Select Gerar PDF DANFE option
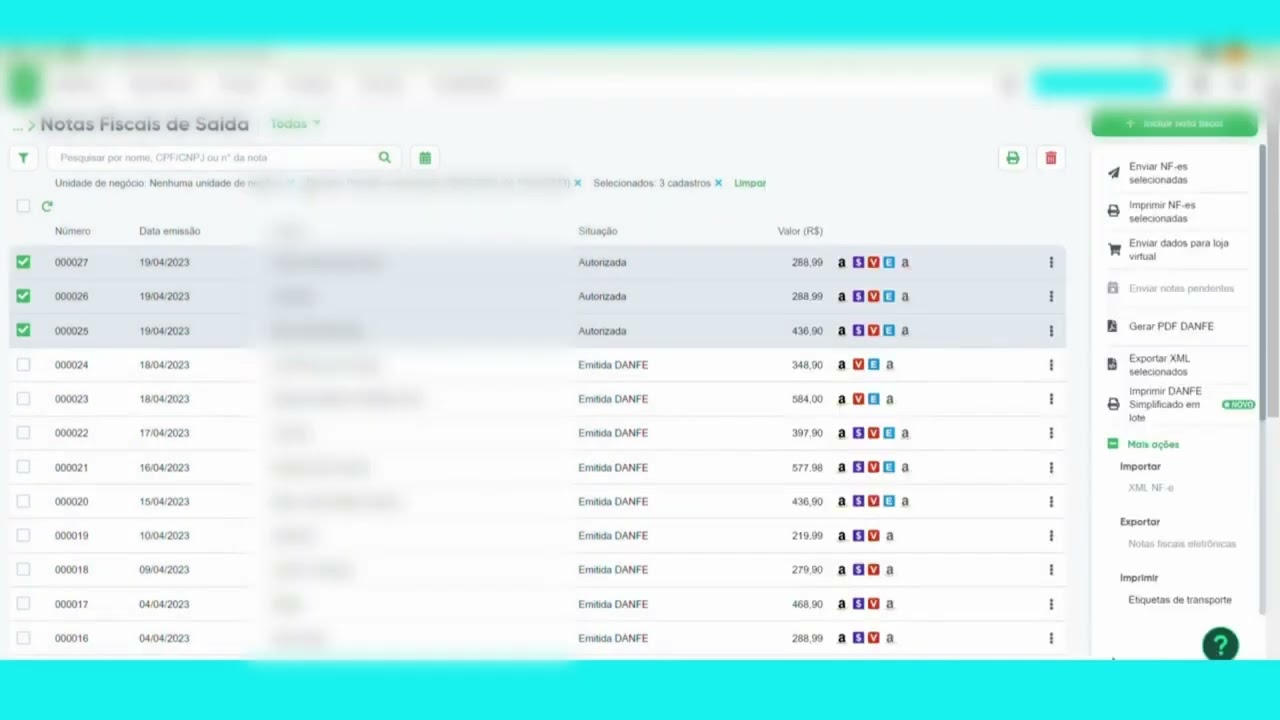This screenshot has height=720, width=1280. point(1170,326)
